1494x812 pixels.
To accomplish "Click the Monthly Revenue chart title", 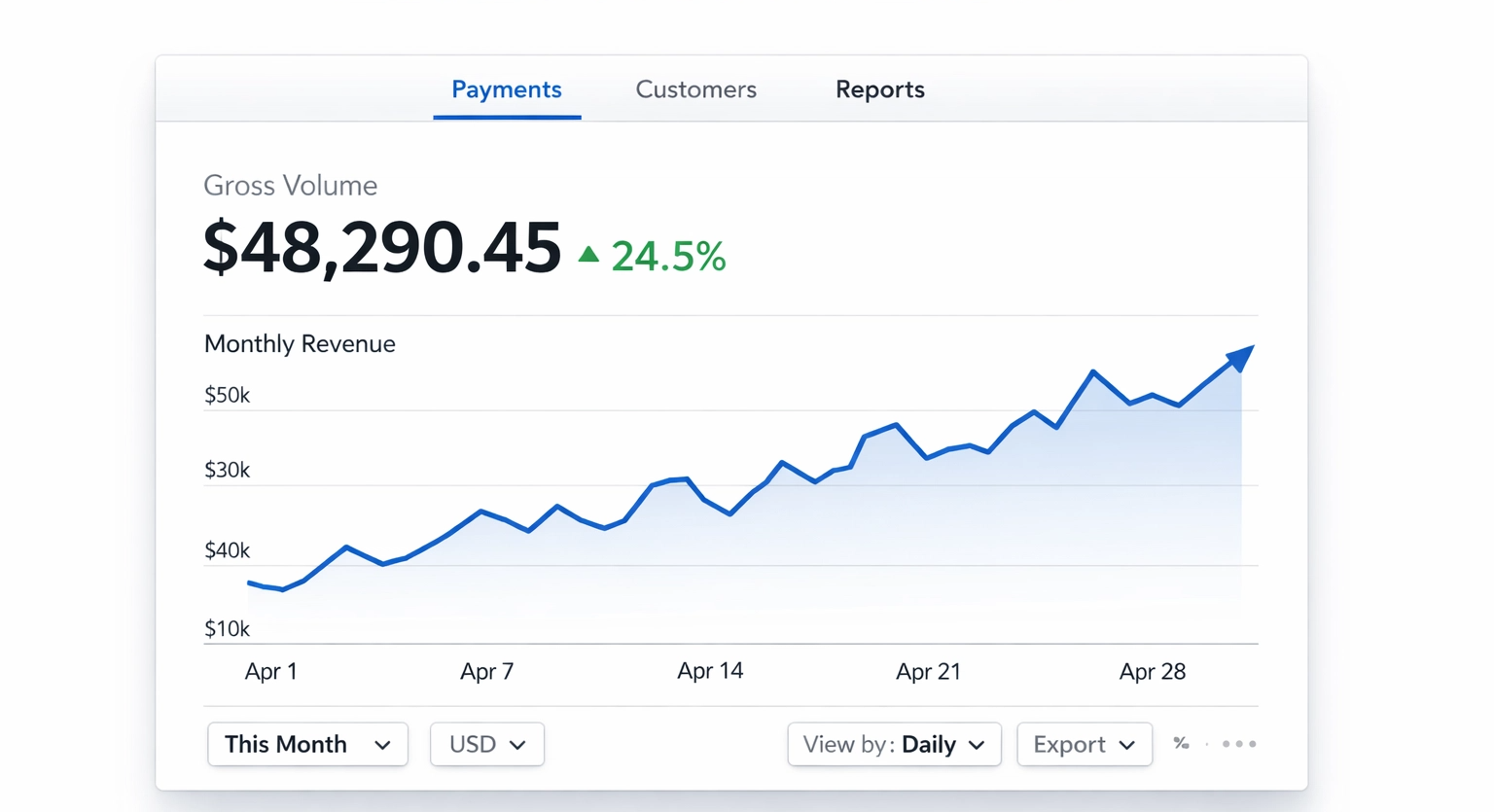I will coord(300,343).
